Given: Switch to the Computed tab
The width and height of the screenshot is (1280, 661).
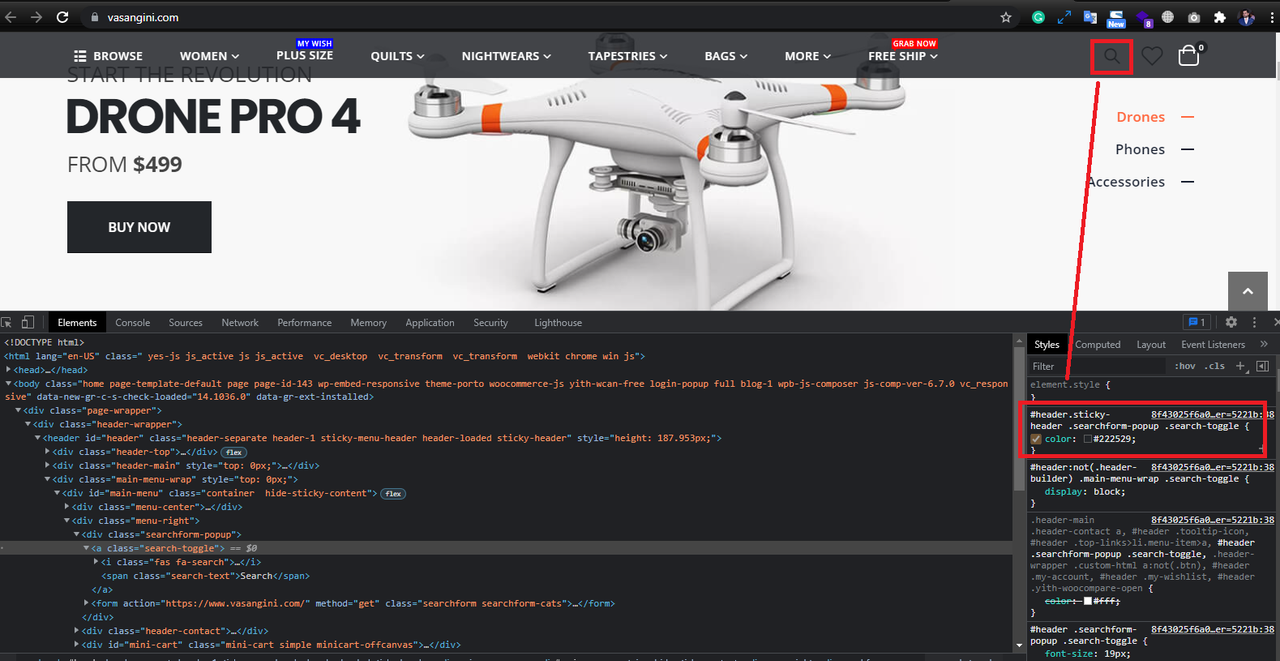Looking at the screenshot, I should [1098, 344].
